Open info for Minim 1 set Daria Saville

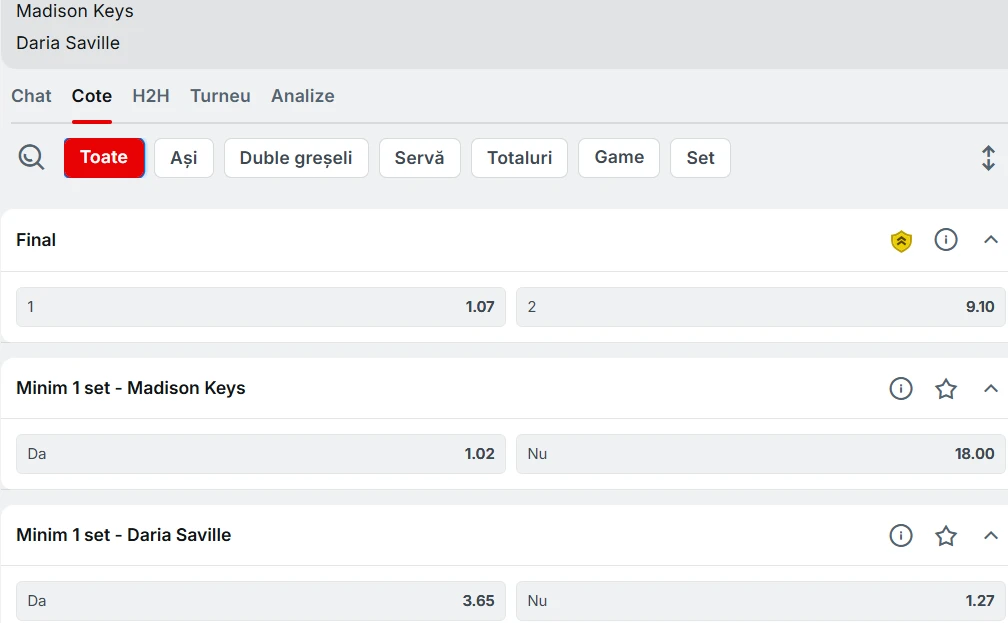(901, 536)
